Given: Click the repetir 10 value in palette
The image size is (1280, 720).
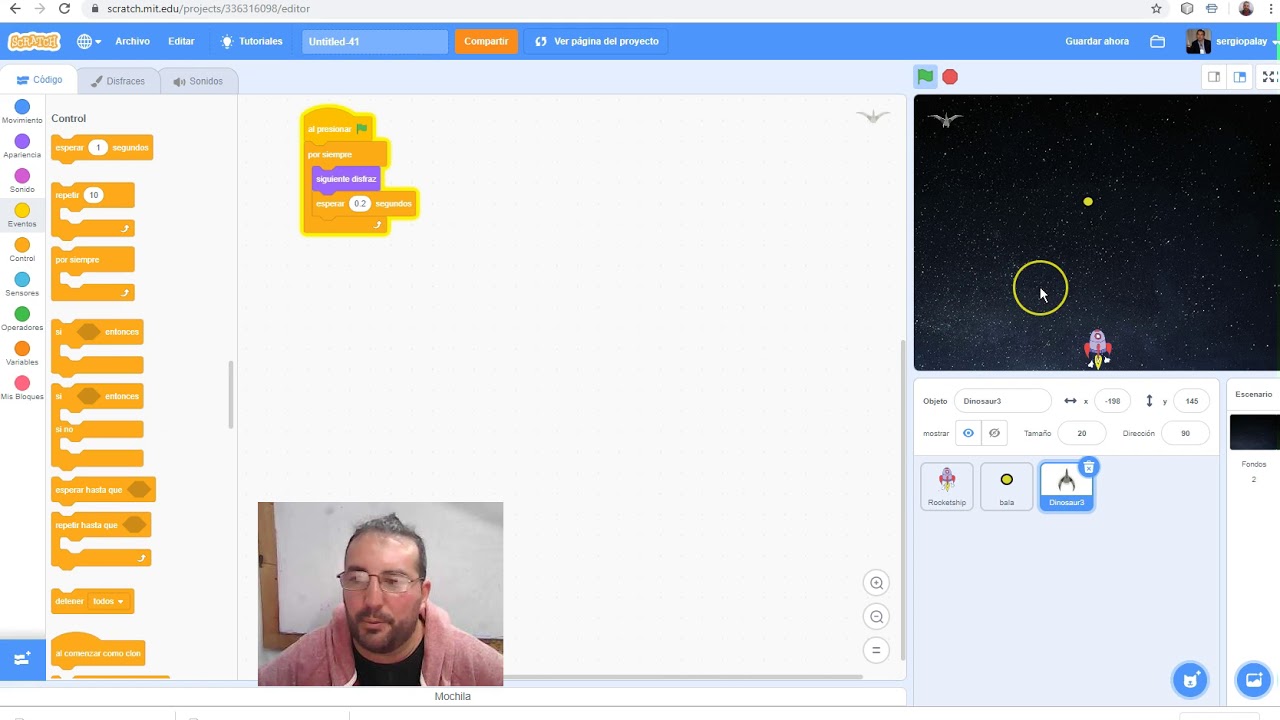Looking at the screenshot, I should [x=93, y=195].
